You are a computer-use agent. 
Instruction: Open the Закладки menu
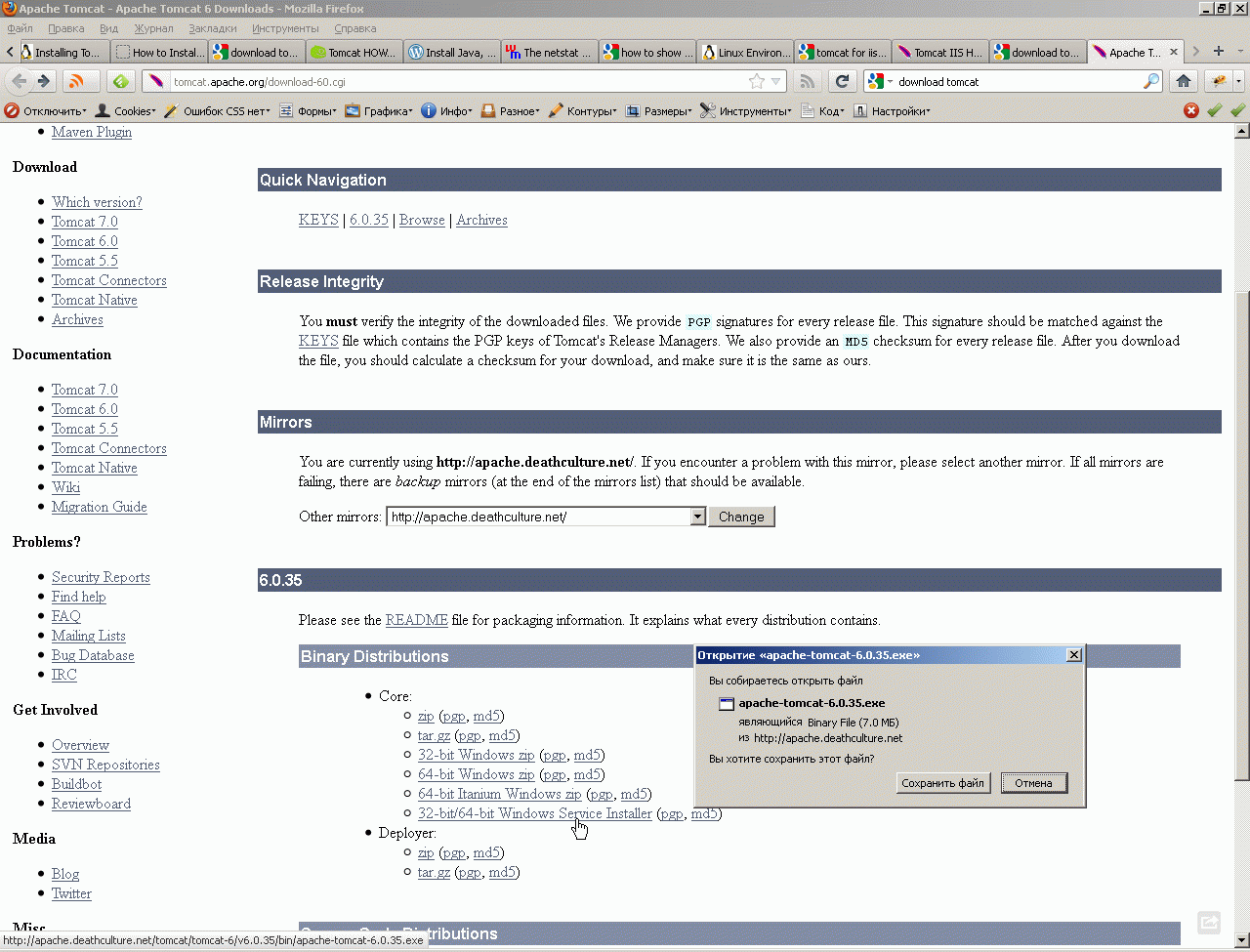tap(213, 28)
